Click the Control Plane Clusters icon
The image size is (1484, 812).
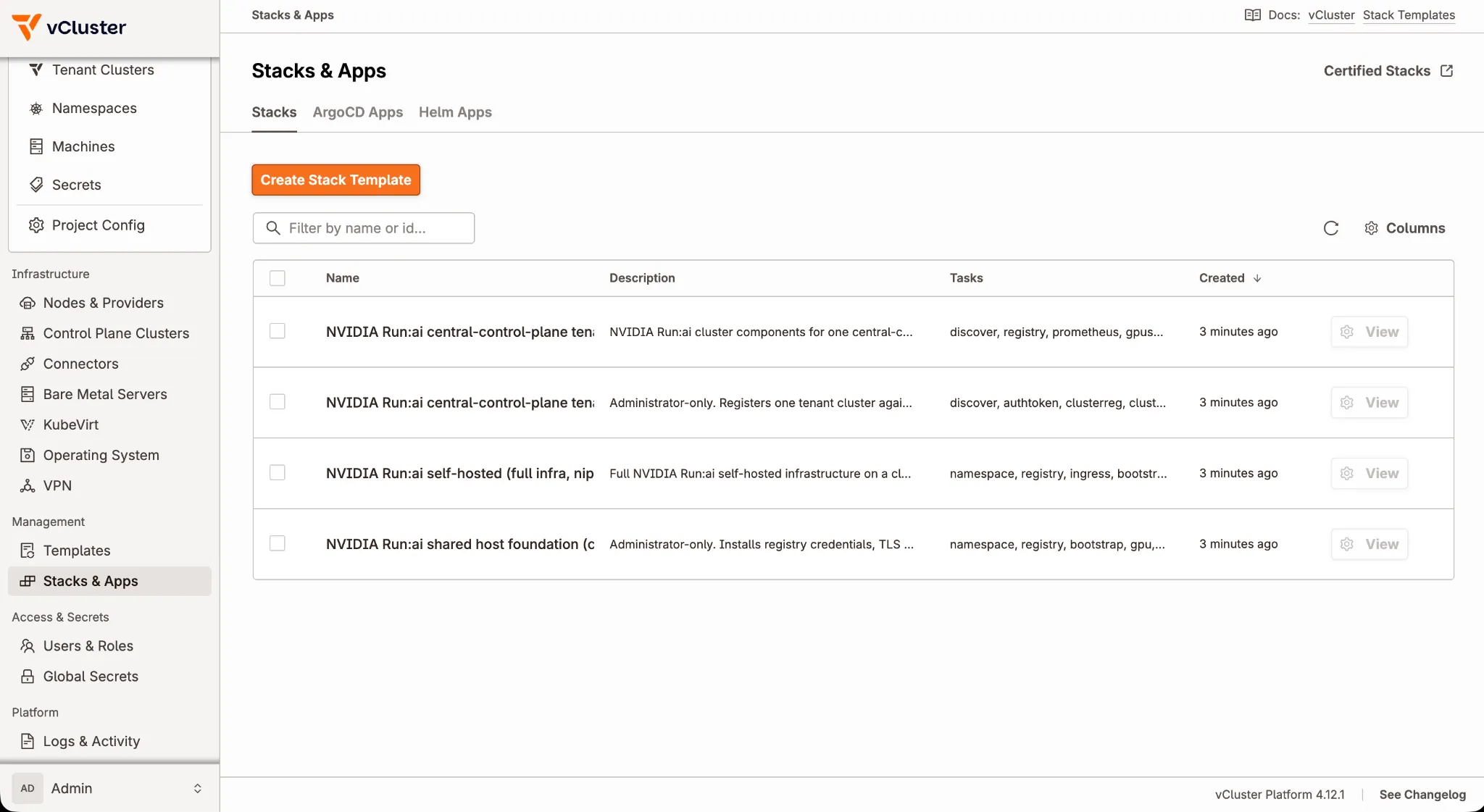(x=28, y=333)
